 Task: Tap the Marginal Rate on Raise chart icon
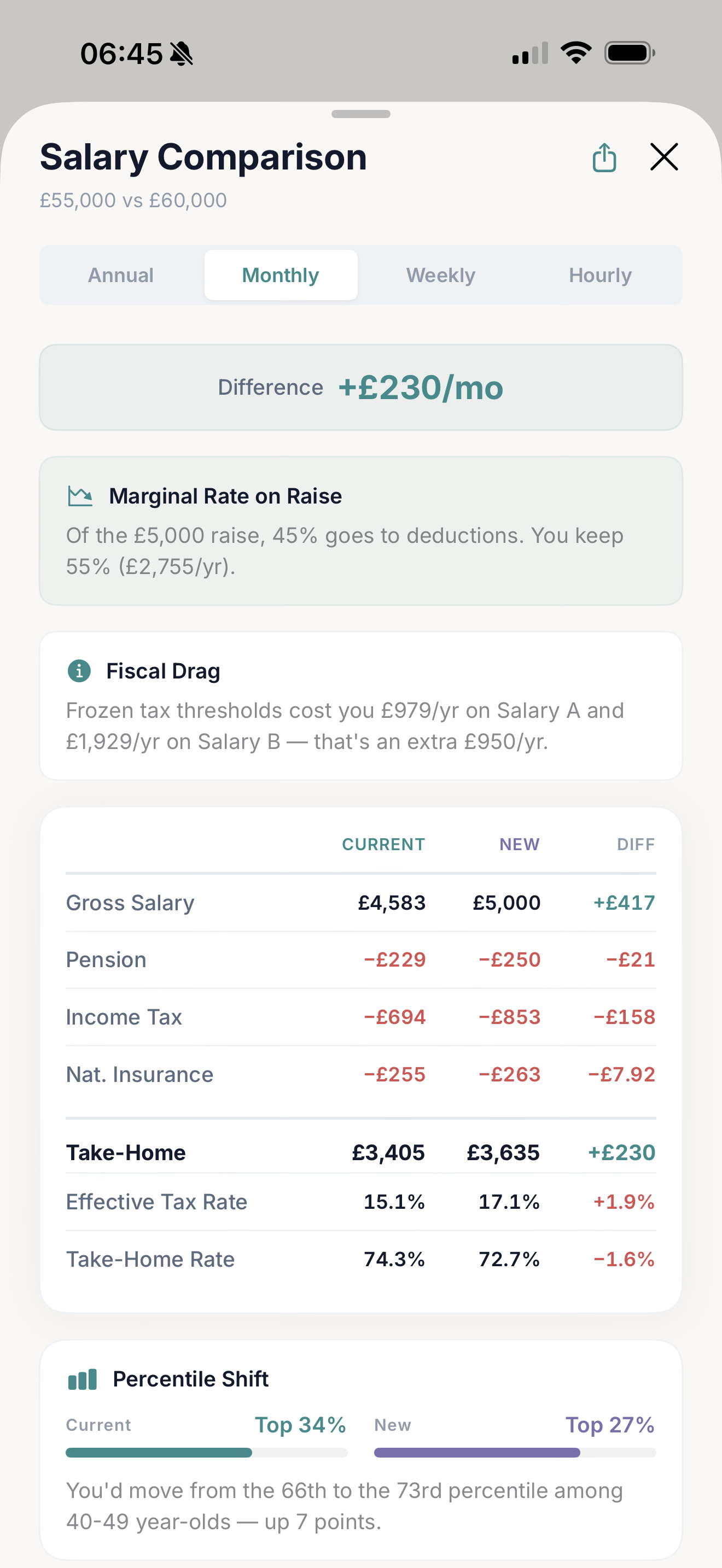[81, 495]
